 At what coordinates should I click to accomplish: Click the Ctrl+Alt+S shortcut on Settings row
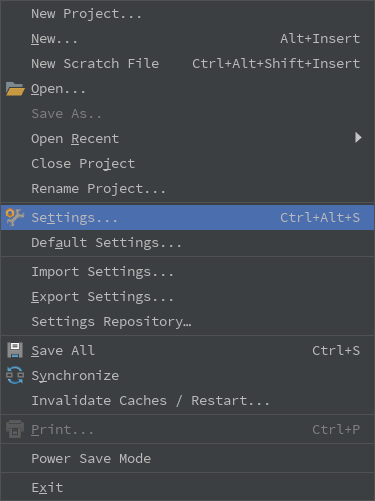point(320,218)
